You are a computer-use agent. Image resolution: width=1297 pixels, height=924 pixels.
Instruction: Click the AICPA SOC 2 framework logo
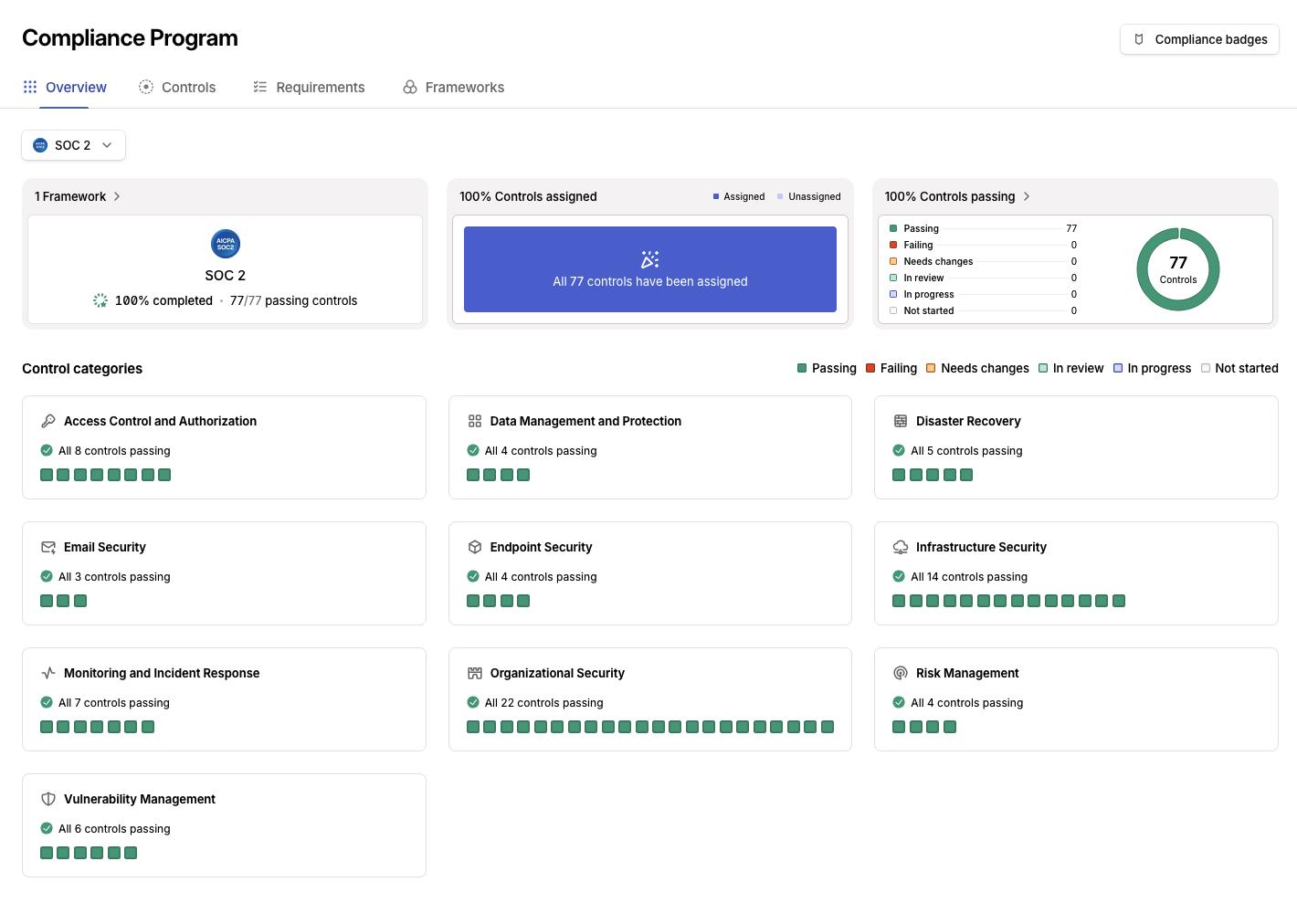pos(226,244)
